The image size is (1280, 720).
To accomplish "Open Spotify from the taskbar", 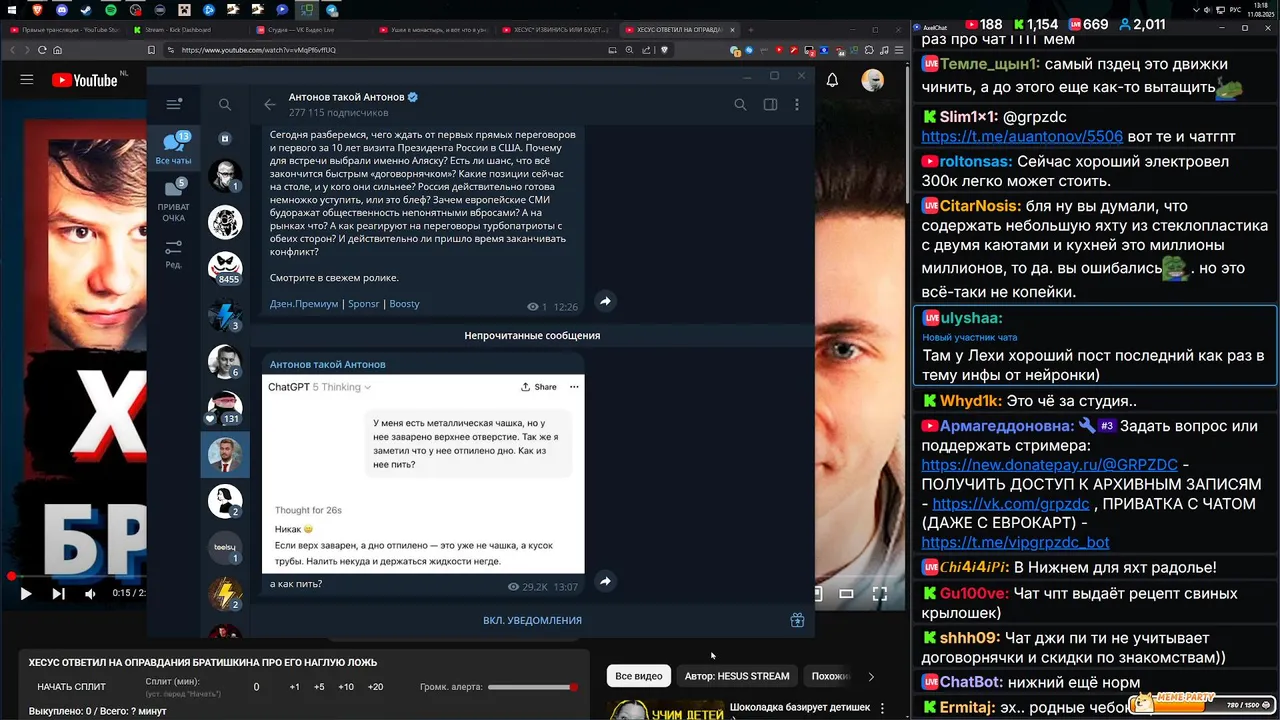I will (x=111, y=10).
